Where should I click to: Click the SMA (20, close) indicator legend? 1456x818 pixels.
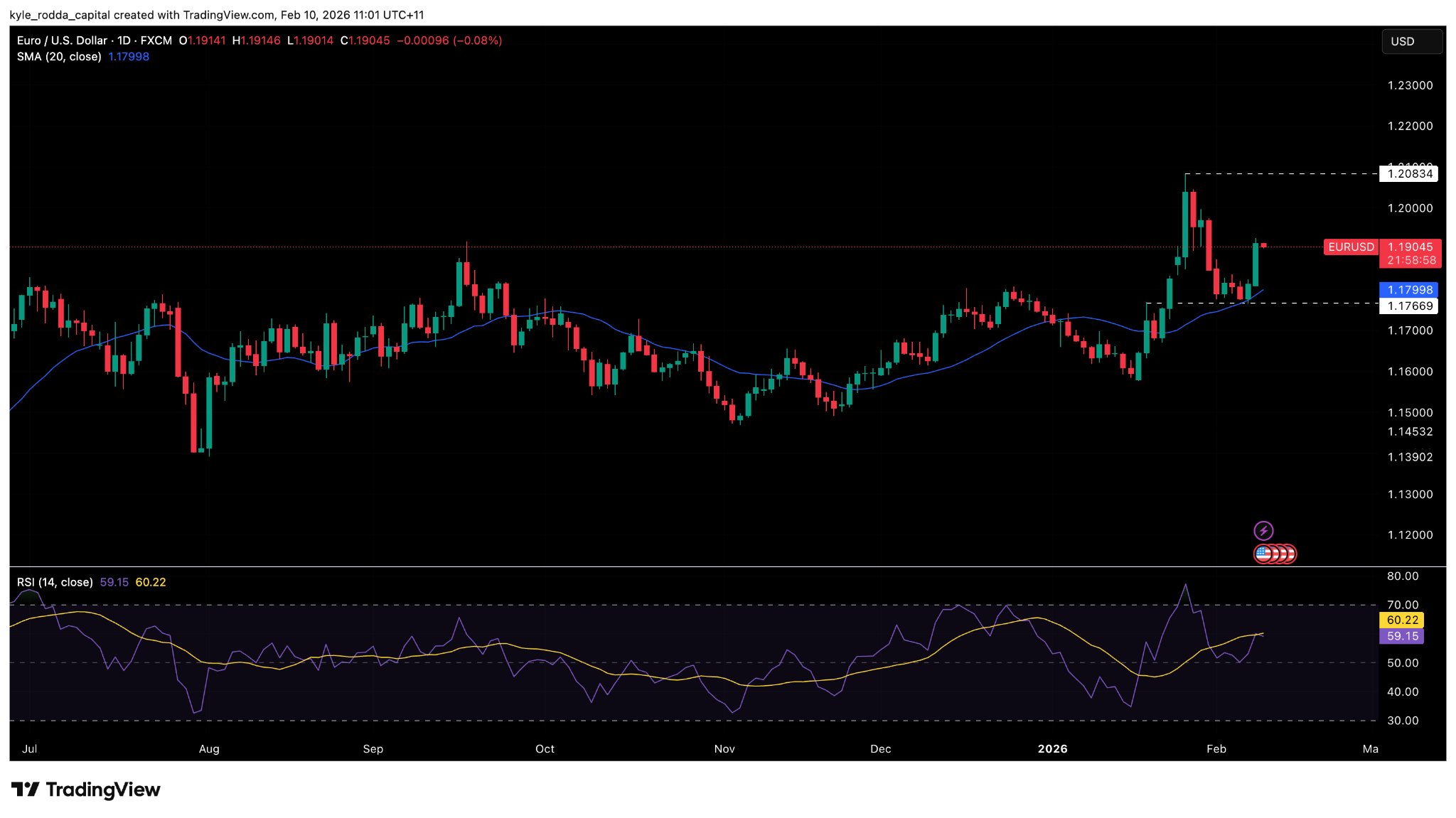click(59, 57)
